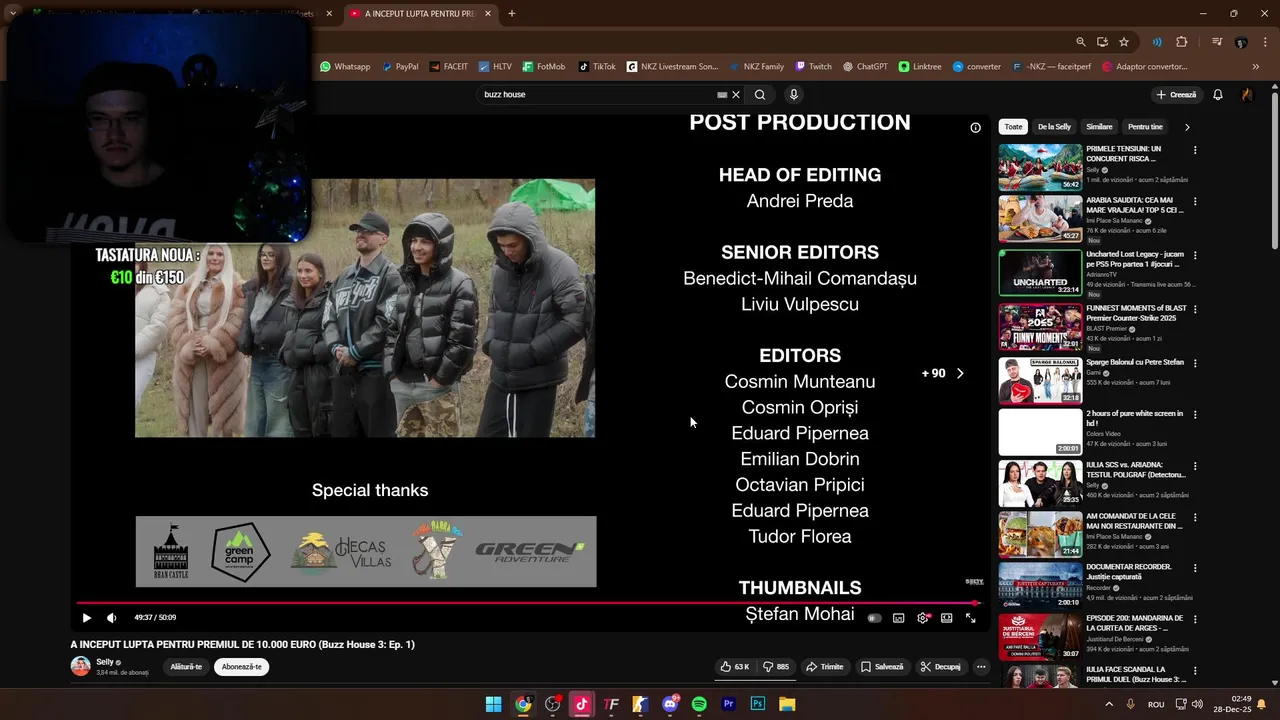Open options for PRIMELE TENSIUNI video
This screenshot has width=1280, height=720.
(x=1195, y=150)
